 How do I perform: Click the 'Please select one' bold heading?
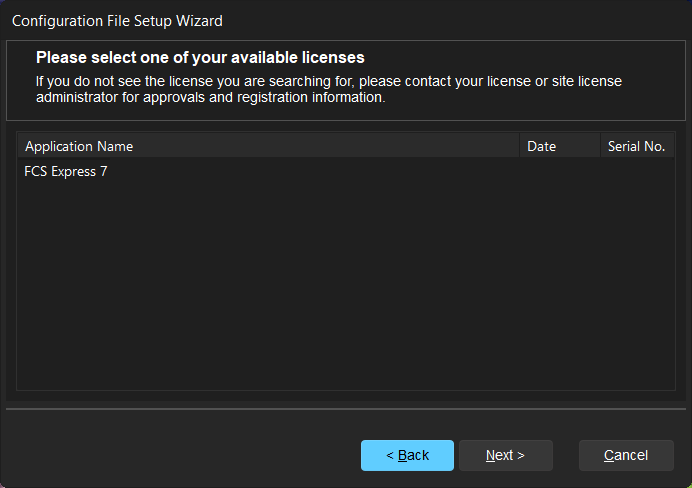click(x=200, y=58)
